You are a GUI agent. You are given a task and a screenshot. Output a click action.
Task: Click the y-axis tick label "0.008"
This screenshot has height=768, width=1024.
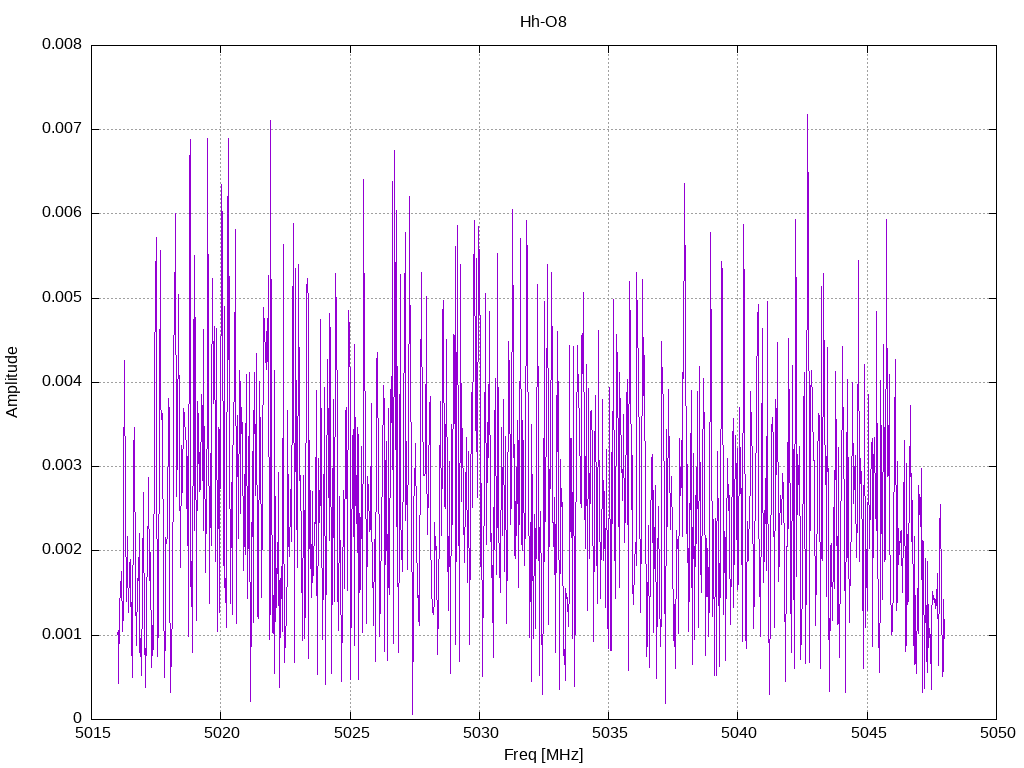(x=62, y=44)
